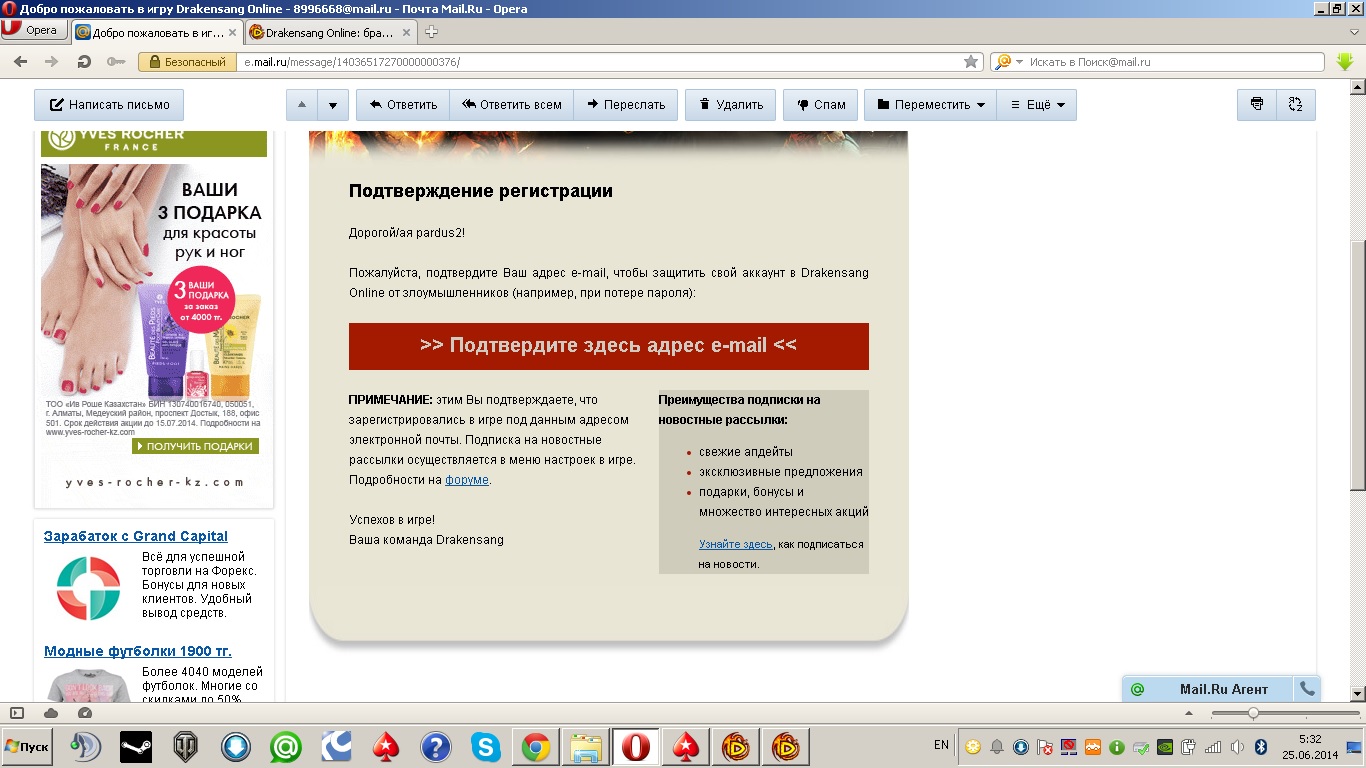Click the page scrollbar down arrow
The height and width of the screenshot is (768, 1366).
coord(1357,693)
